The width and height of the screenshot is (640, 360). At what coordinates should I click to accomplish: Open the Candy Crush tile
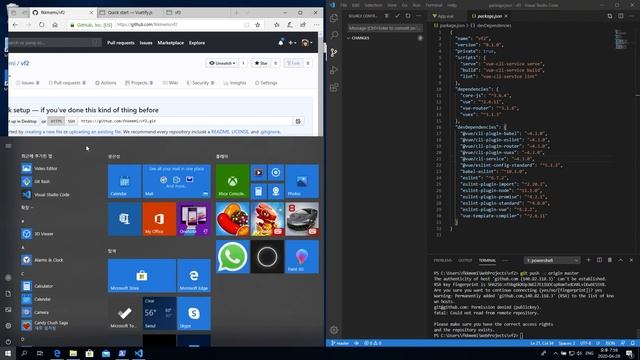point(233,219)
